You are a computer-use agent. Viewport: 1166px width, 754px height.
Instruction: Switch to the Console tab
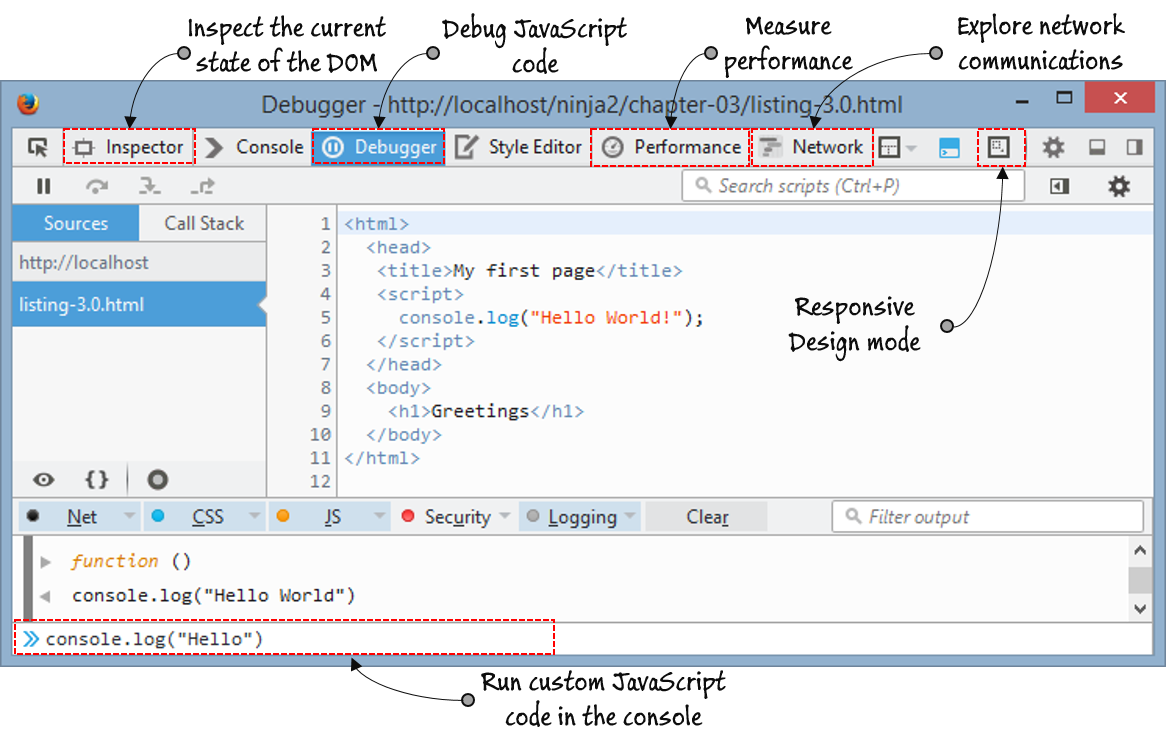pyautogui.click(x=254, y=147)
